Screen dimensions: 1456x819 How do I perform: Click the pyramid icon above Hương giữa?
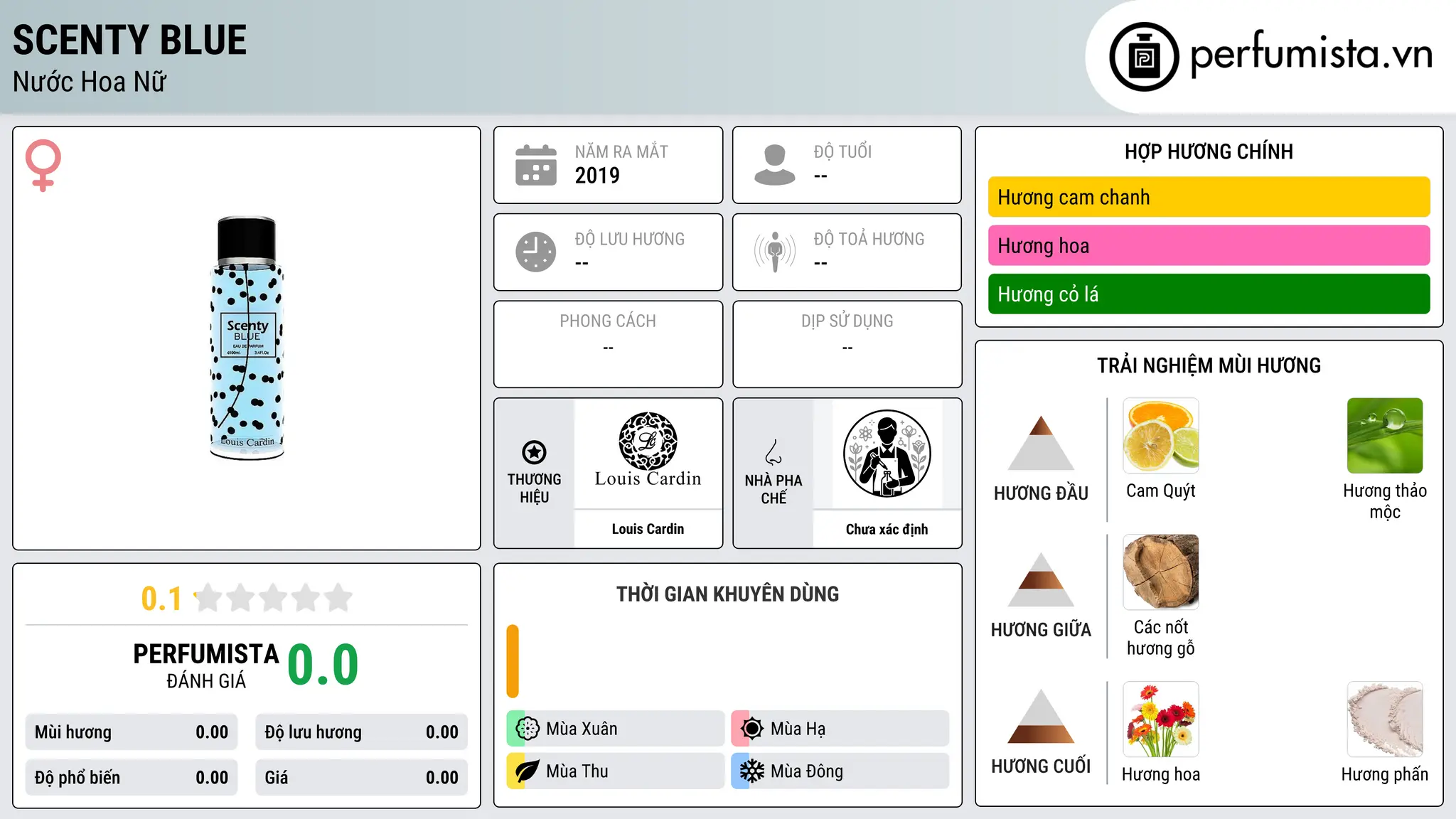pyautogui.click(x=1041, y=579)
